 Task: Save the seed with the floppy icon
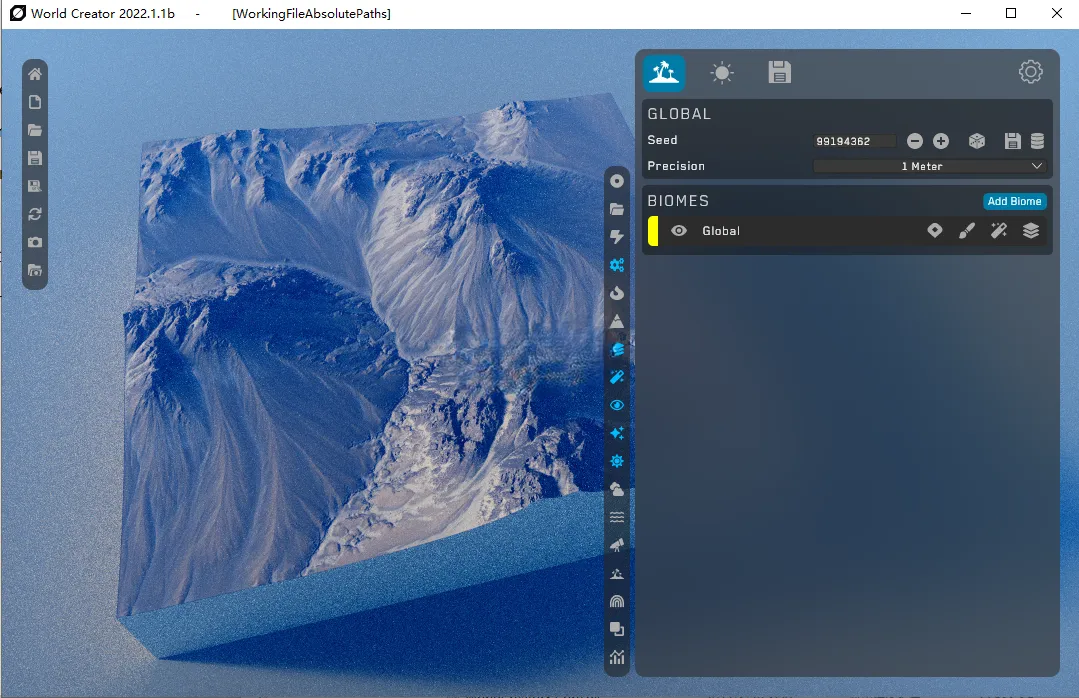(x=1012, y=141)
